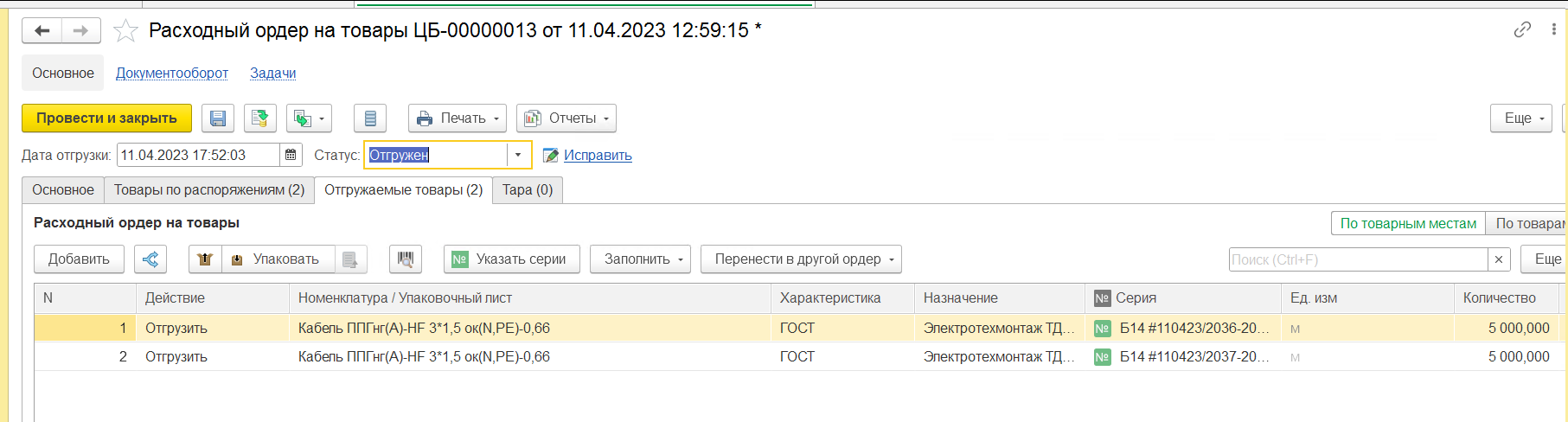The height and width of the screenshot is (422, 1568).
Task: Open the document movements list icon
Action: [370, 118]
